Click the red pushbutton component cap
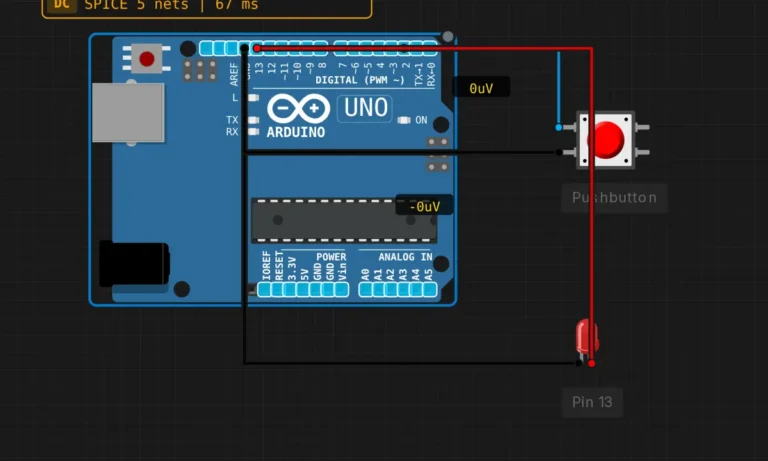Image resolution: width=768 pixels, height=461 pixels. 607,140
